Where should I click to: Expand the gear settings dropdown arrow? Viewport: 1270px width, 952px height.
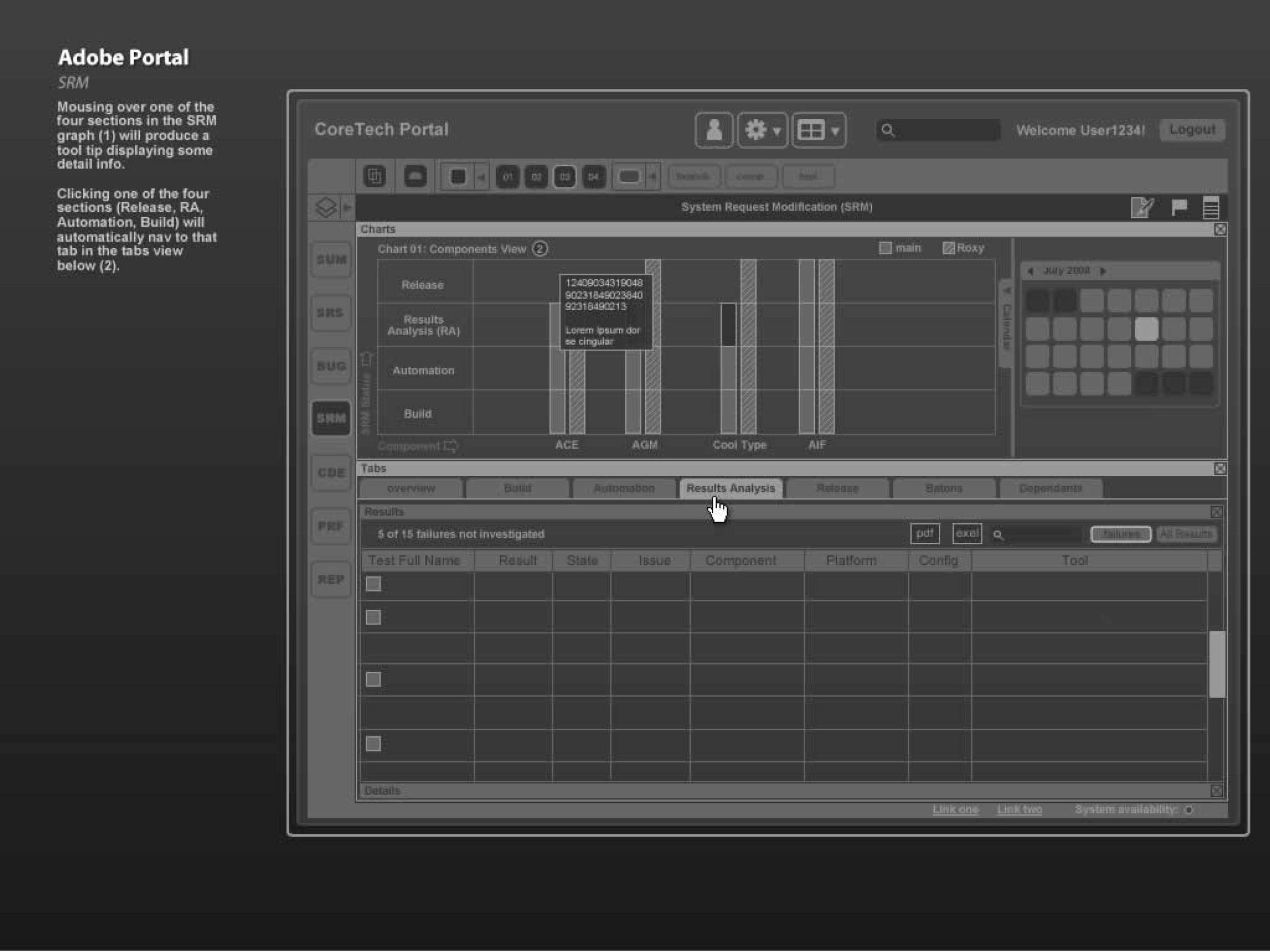coord(777,132)
